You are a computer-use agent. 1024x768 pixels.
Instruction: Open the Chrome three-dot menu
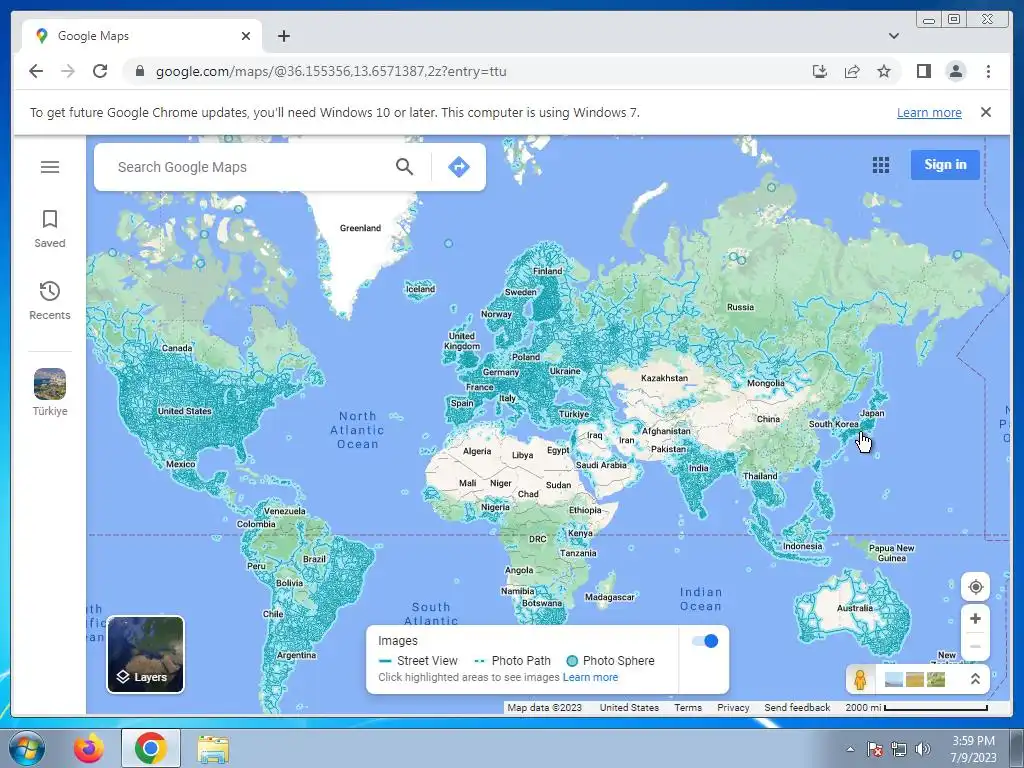988,71
